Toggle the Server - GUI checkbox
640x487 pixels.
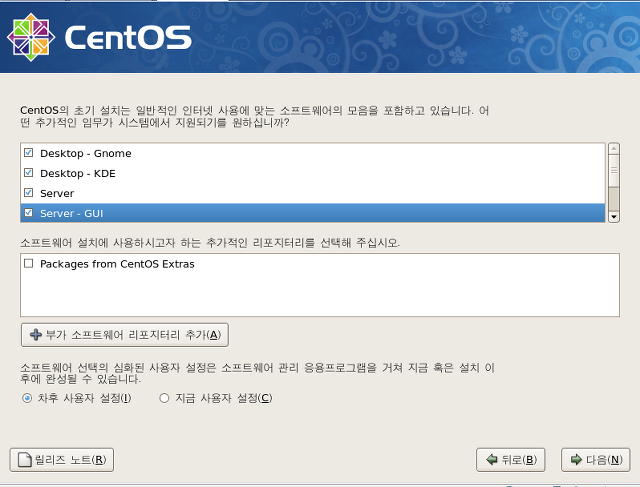coord(29,213)
